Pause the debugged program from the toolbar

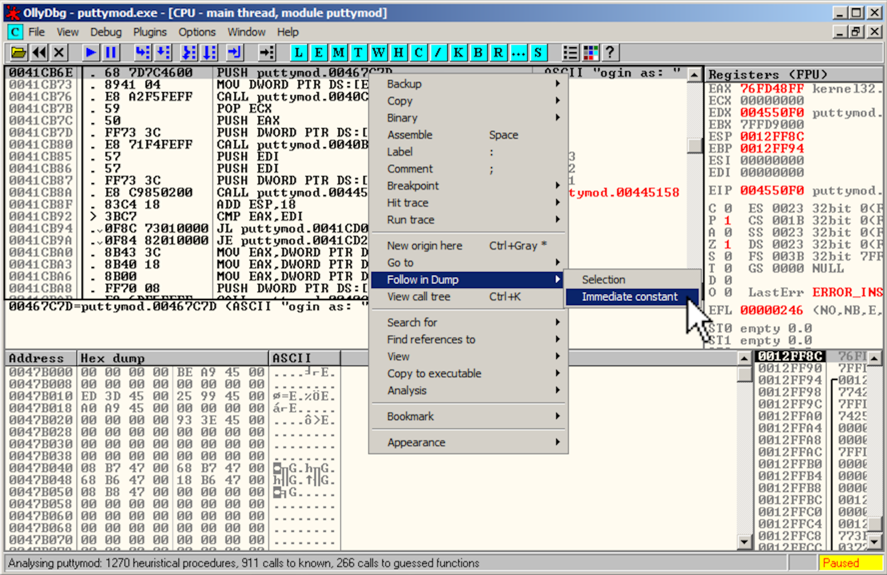coord(110,52)
